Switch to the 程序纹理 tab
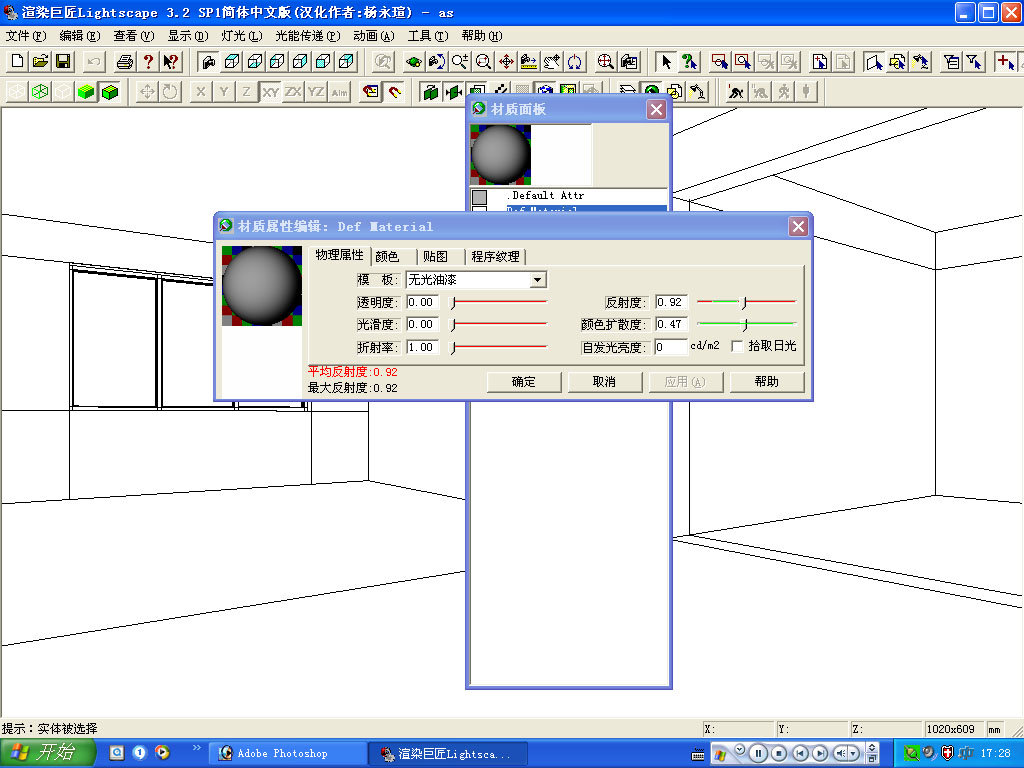1024x768 pixels. tap(496, 257)
